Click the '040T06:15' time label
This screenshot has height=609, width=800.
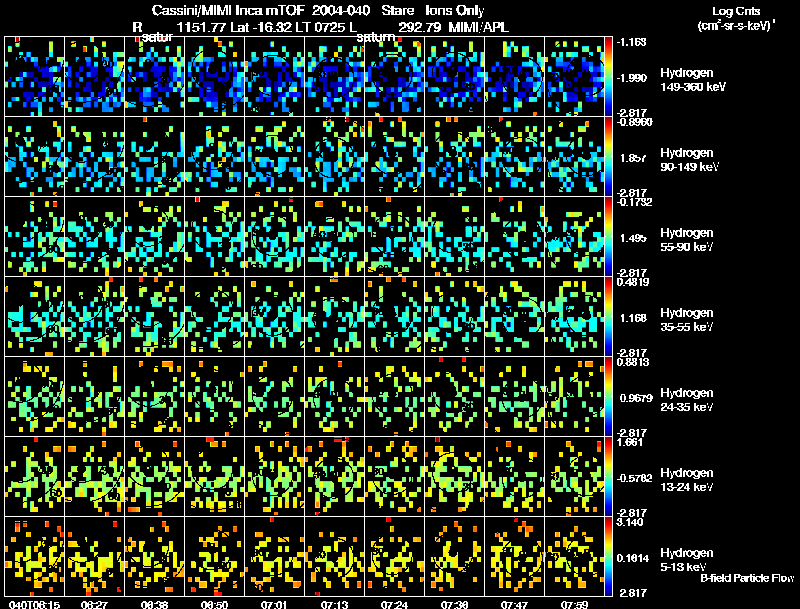34,605
